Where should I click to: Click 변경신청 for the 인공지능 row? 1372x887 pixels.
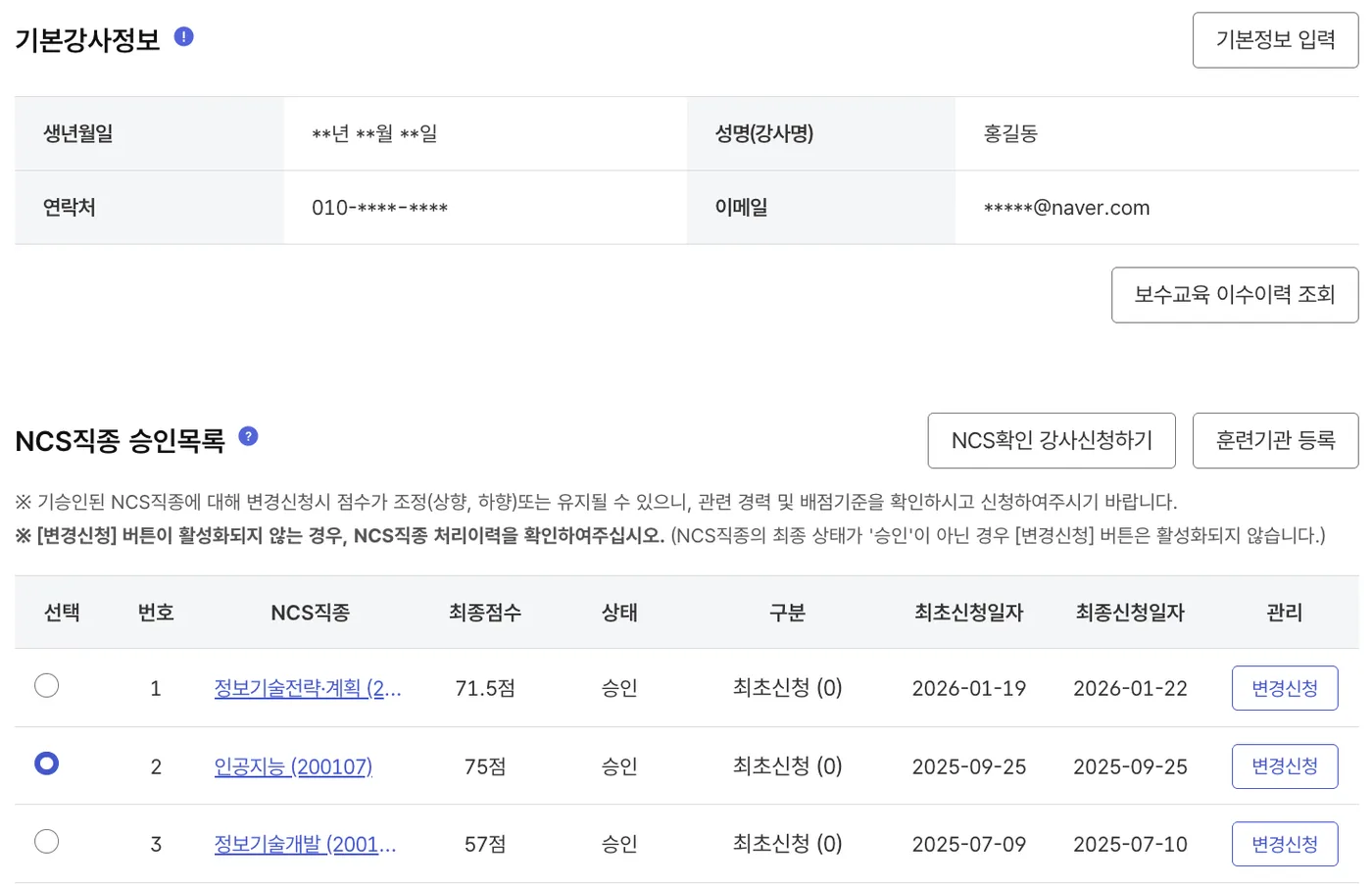[x=1285, y=766]
